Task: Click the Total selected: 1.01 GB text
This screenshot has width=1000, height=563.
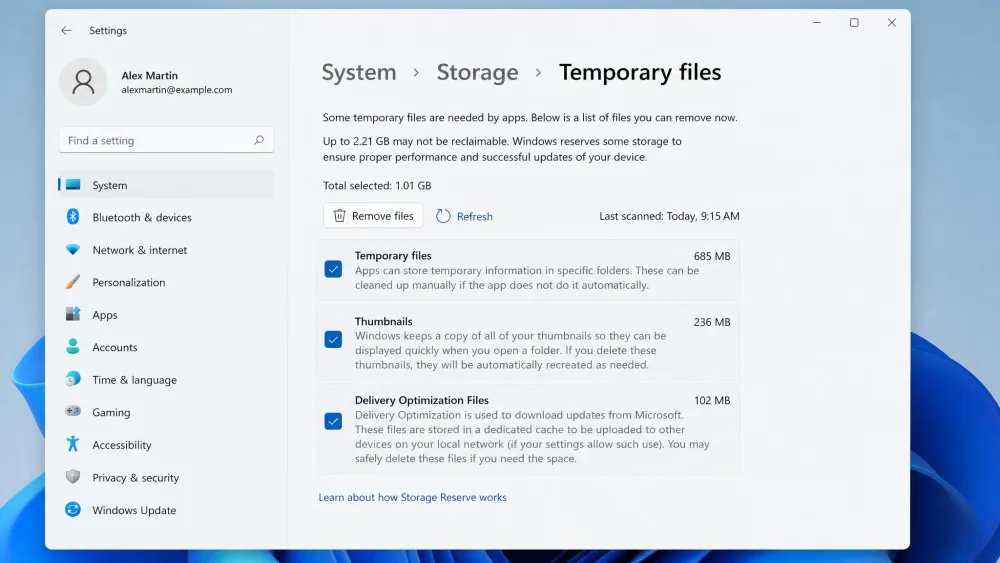Action: coord(377,186)
